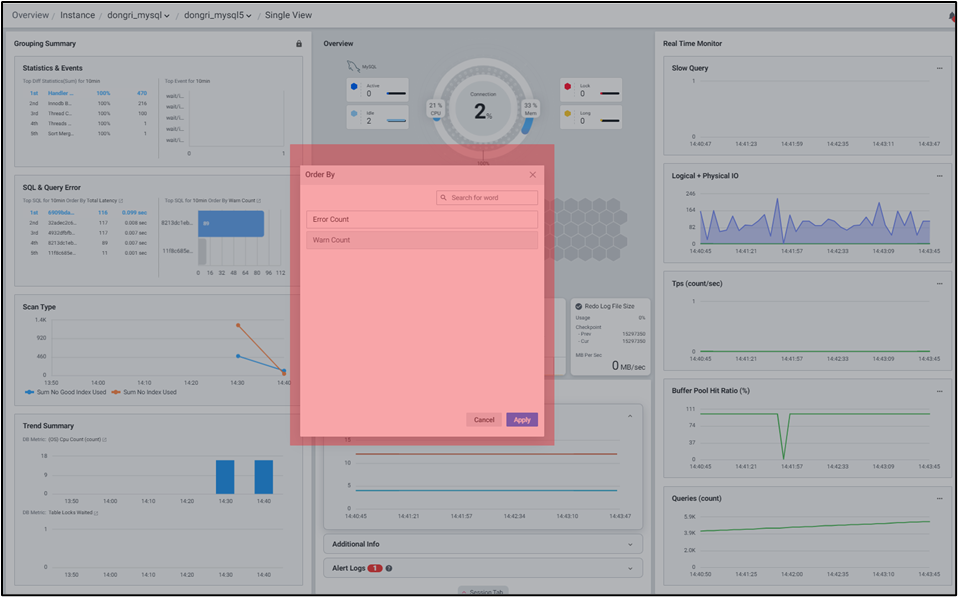Open Tps chart three-dot menu

click(939, 284)
